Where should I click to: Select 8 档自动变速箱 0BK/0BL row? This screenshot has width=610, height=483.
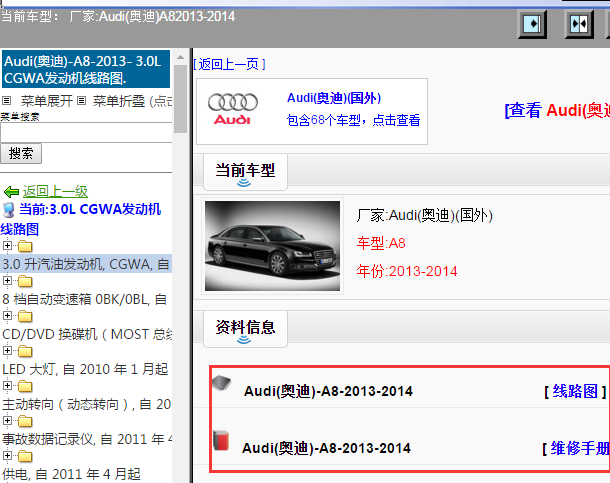point(85,299)
